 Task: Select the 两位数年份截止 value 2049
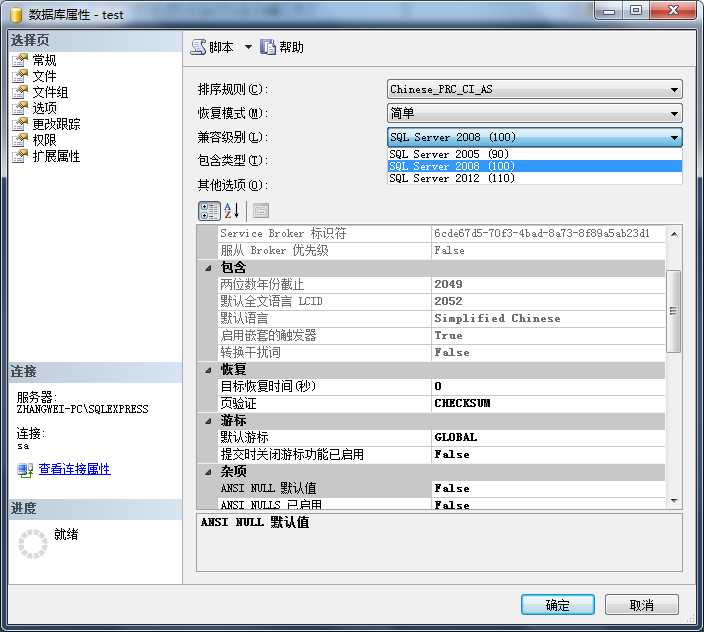coord(548,284)
